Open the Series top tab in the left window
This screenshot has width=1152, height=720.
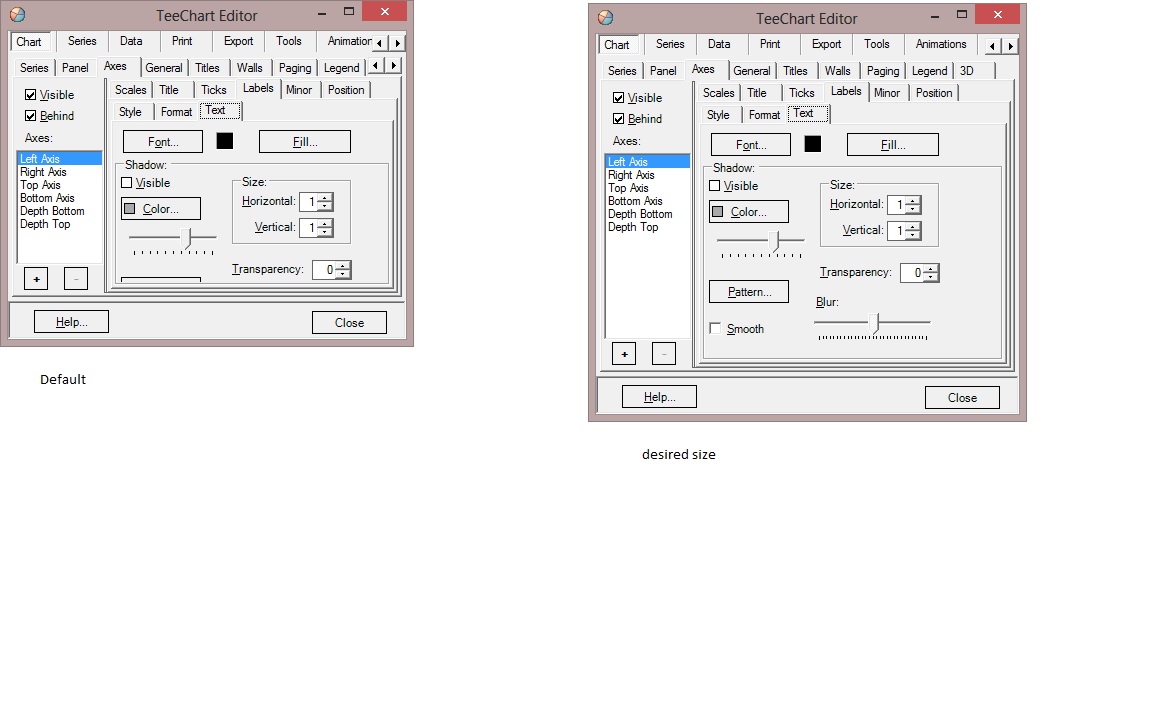coord(82,41)
